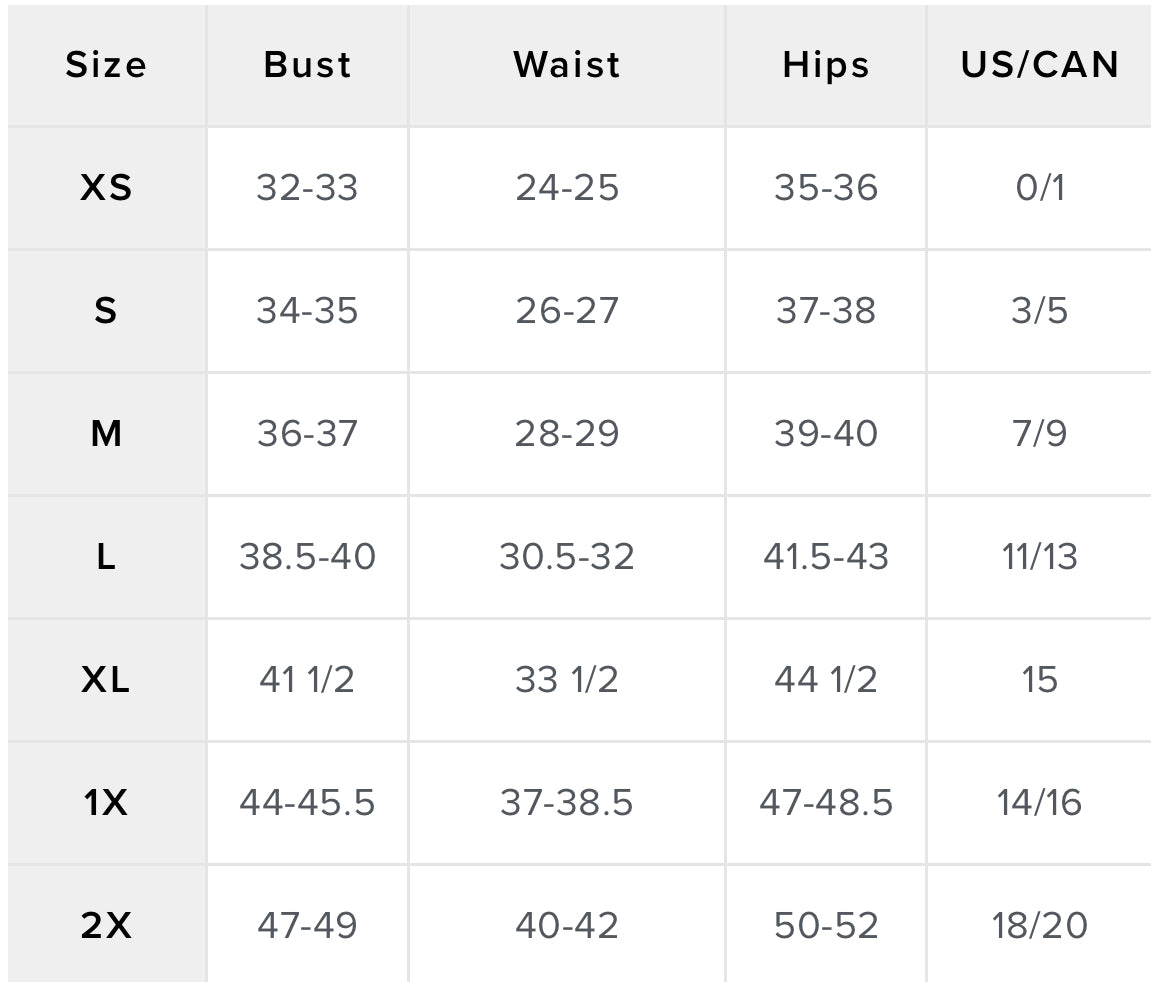Click the Hips column header
The width and height of the screenshot is (1151, 982).
pyautogui.click(x=826, y=65)
